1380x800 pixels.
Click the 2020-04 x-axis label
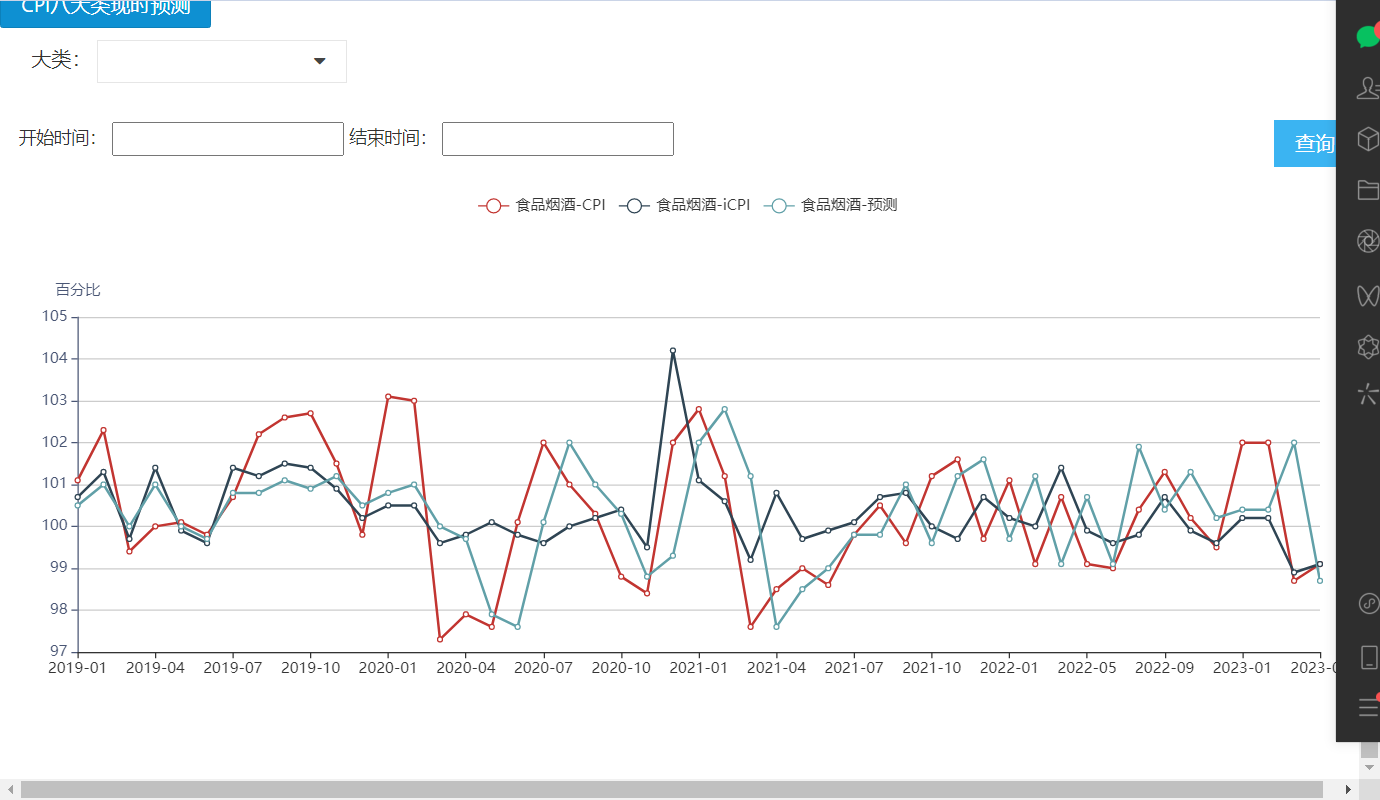coord(466,667)
